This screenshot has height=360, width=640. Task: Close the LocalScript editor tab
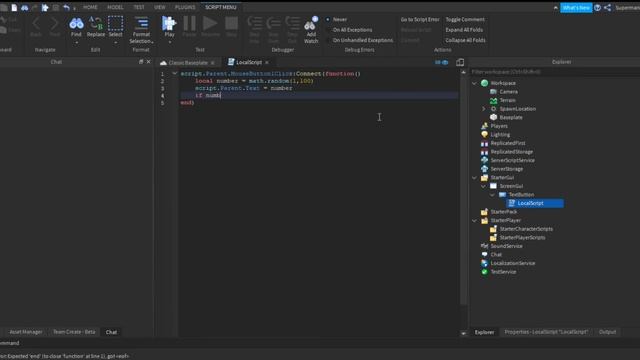coord(267,62)
